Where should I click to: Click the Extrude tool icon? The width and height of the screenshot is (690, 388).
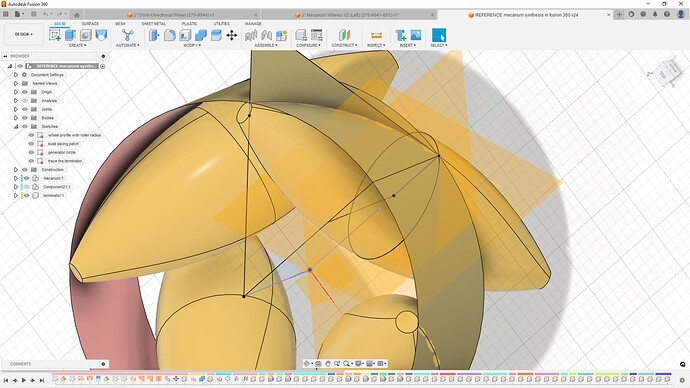(70, 35)
